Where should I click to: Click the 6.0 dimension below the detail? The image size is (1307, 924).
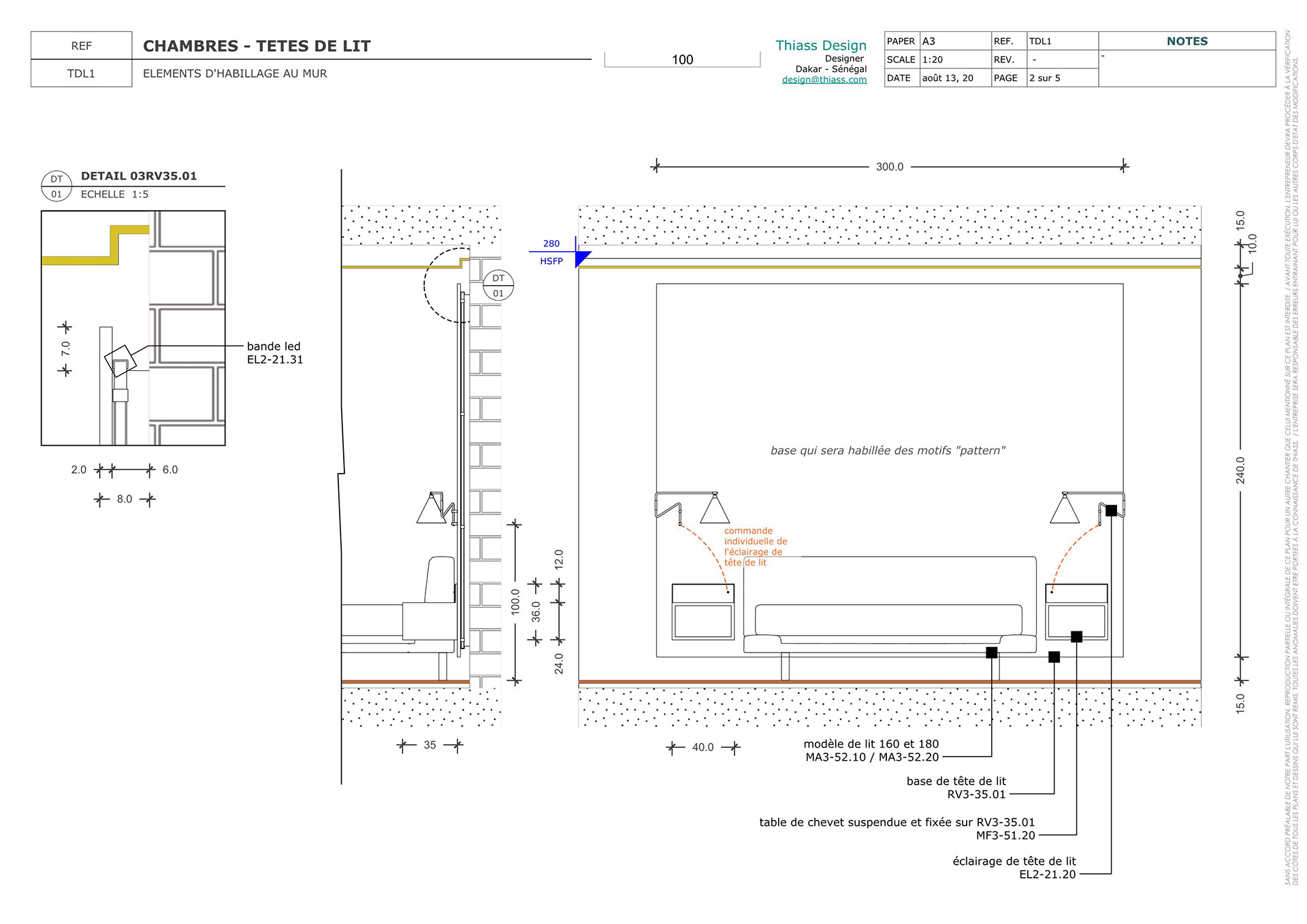coord(170,469)
